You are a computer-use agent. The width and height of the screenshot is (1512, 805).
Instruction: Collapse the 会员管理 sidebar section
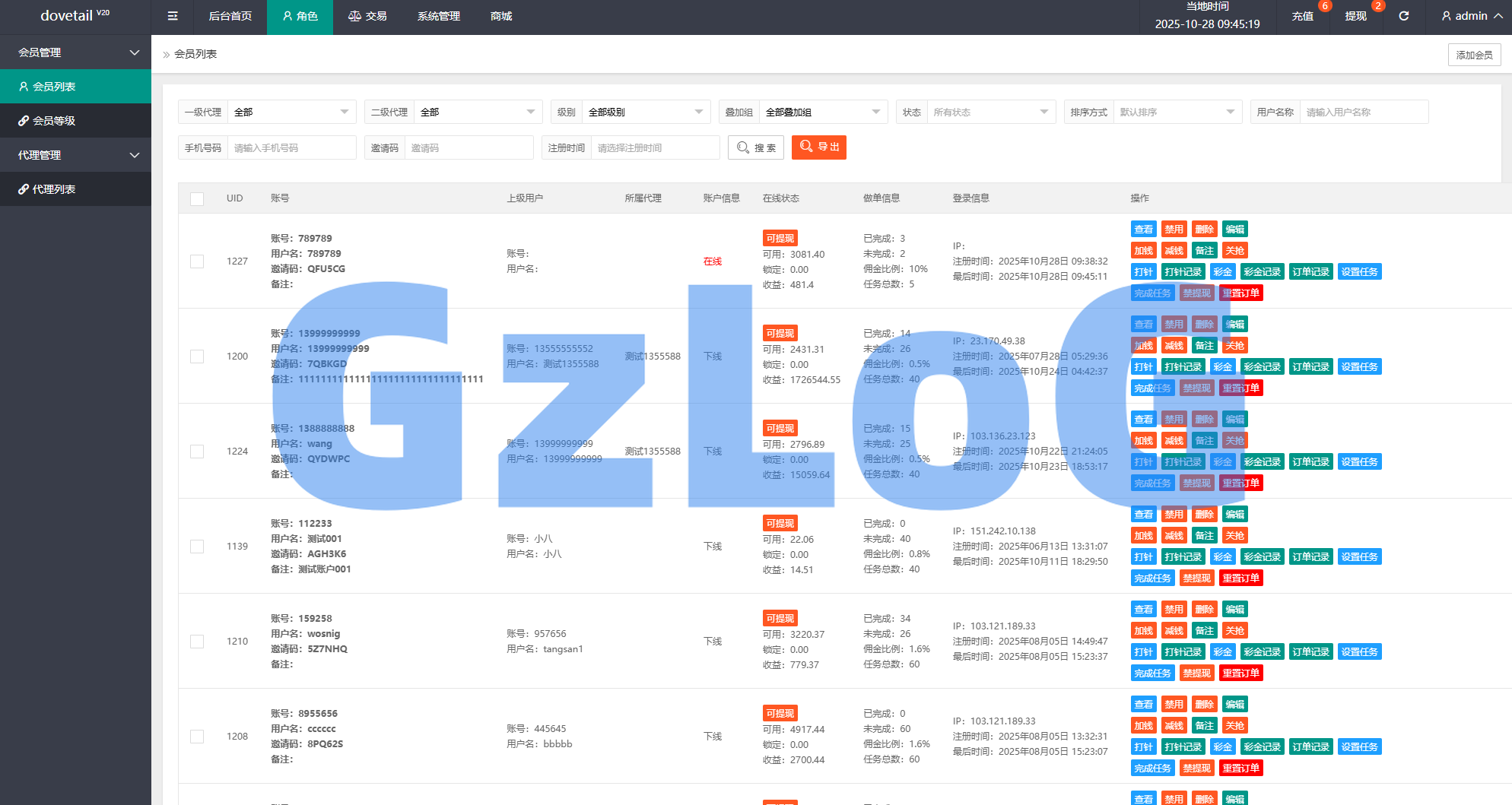[x=75, y=52]
